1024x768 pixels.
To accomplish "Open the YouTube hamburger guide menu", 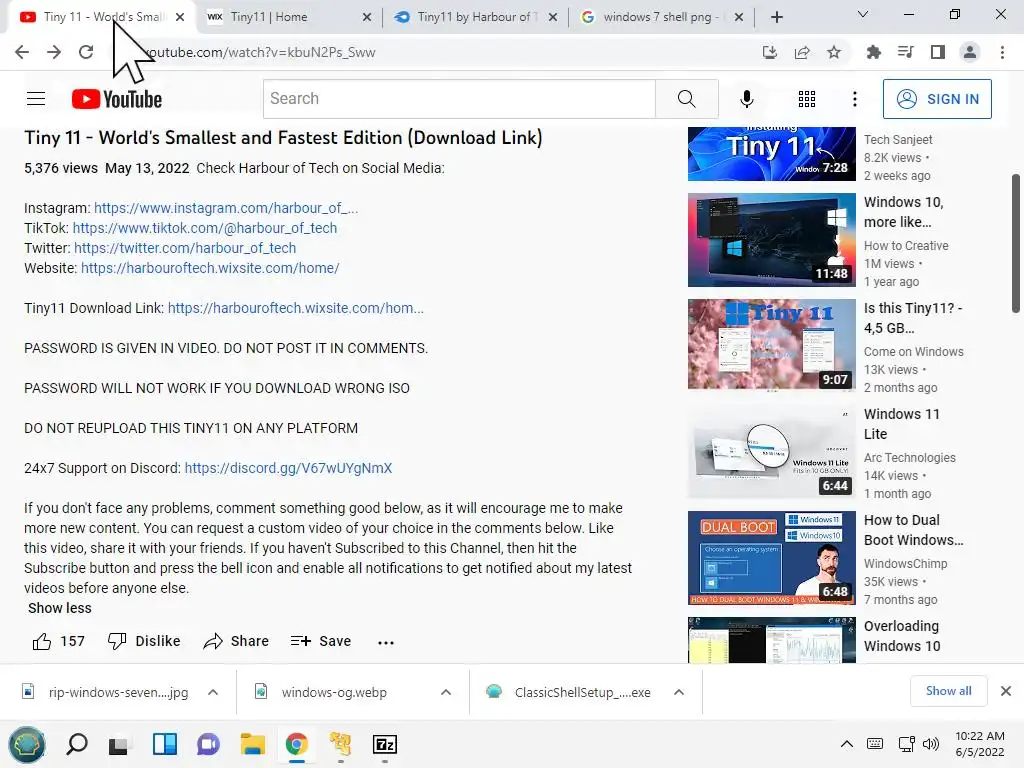I will [36, 99].
